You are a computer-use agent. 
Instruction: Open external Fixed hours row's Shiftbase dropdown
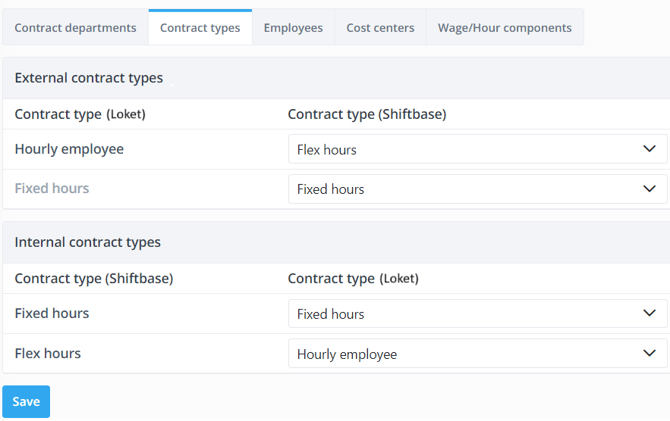click(x=476, y=189)
